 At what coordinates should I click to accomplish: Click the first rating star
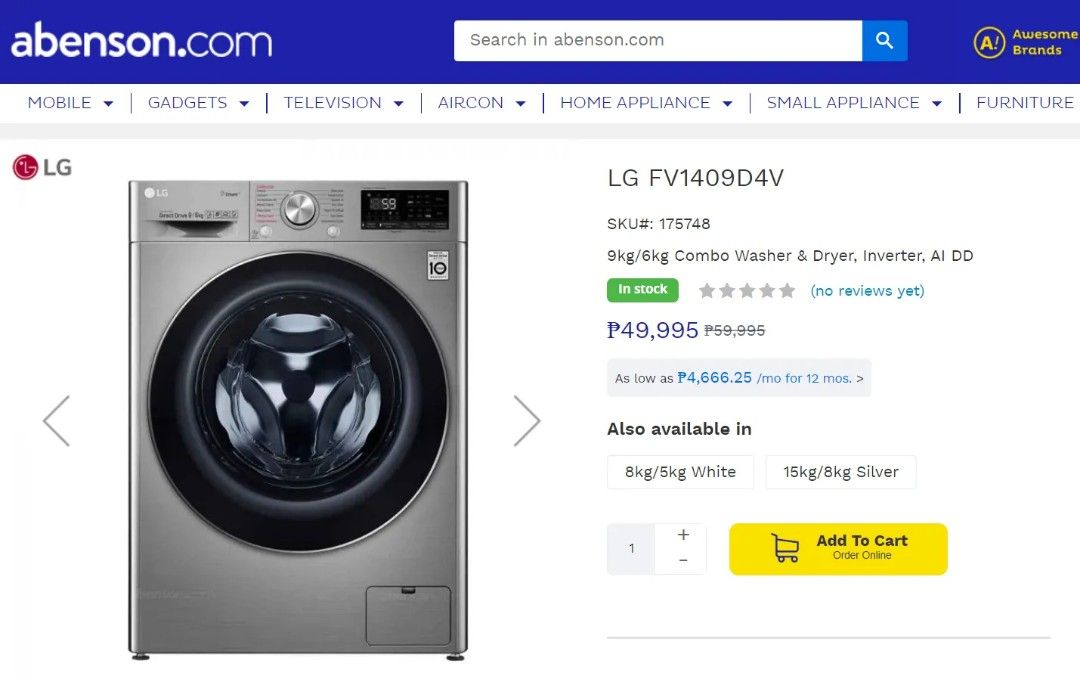[x=709, y=290]
